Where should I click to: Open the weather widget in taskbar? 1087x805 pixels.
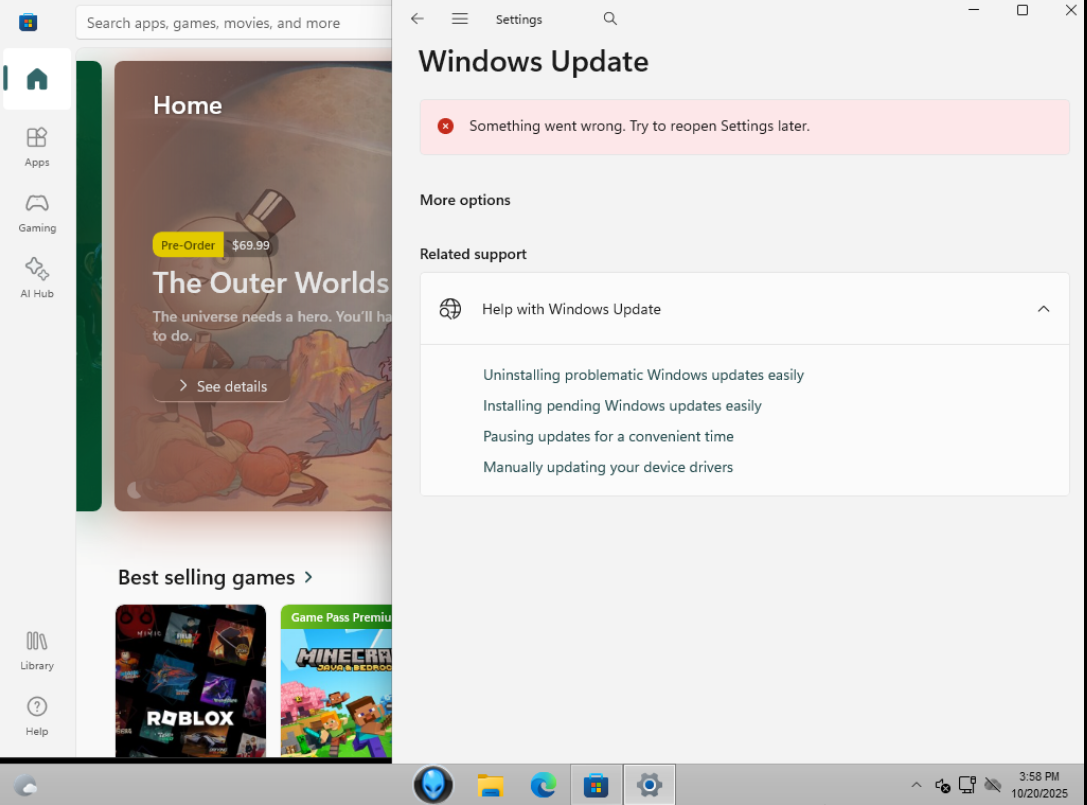point(26,786)
